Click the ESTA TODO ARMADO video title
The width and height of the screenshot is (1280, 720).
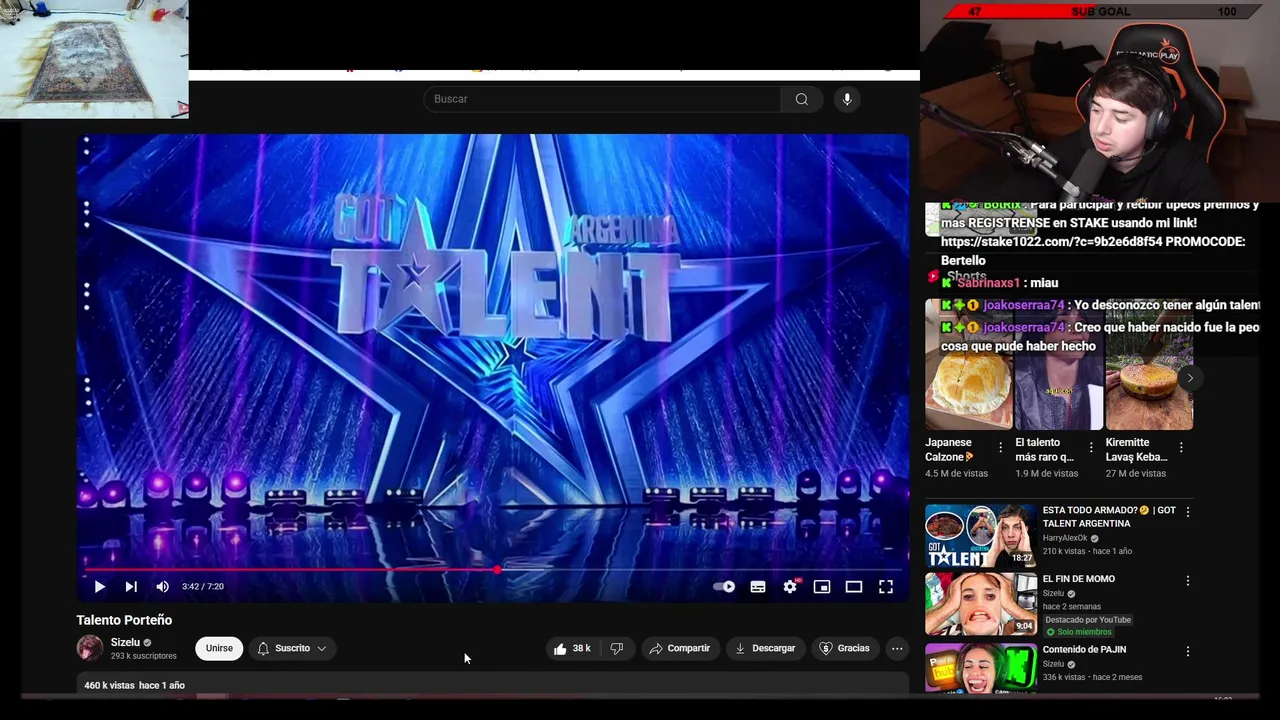click(1109, 516)
